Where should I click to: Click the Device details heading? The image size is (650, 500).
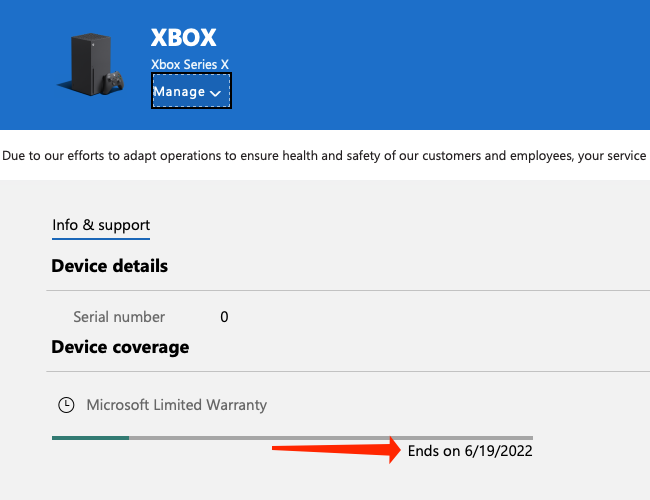[109, 266]
